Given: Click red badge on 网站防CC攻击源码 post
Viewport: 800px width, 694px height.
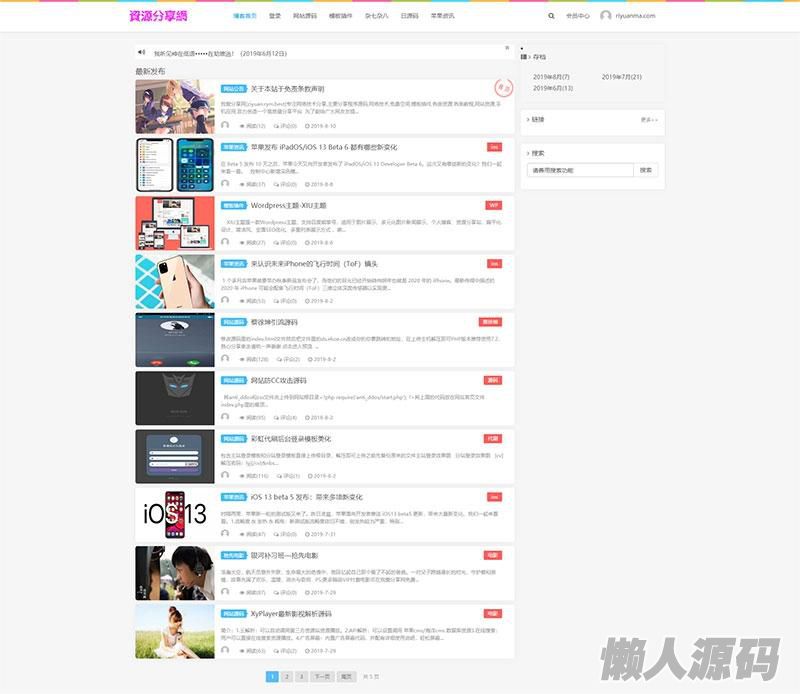Looking at the screenshot, I should (x=493, y=380).
